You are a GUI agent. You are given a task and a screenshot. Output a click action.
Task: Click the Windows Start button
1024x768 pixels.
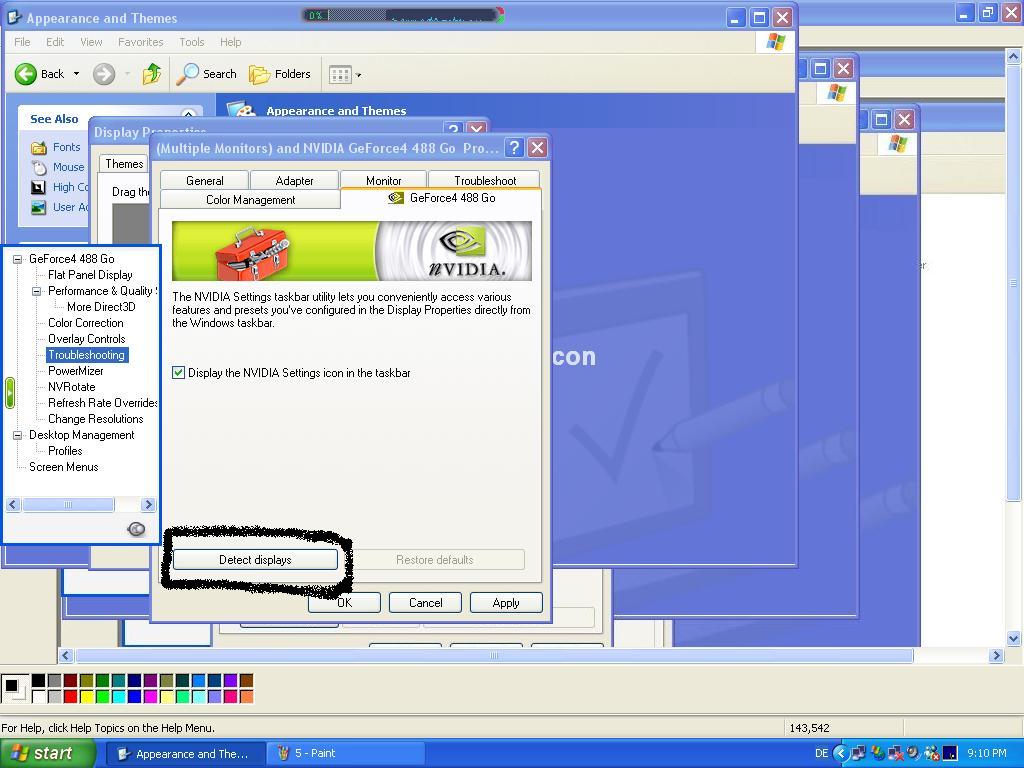point(48,754)
